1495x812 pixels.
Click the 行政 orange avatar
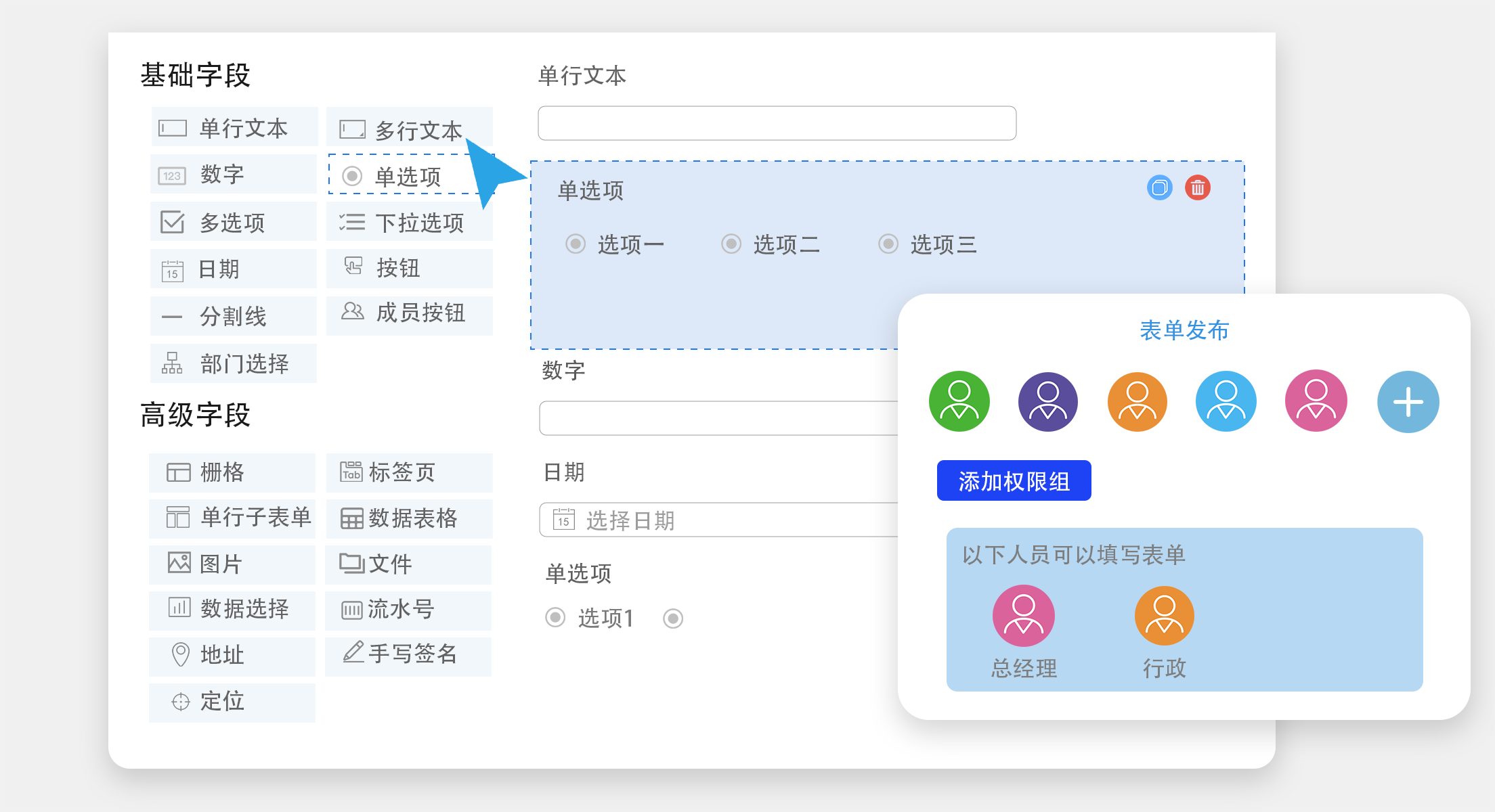click(1164, 615)
